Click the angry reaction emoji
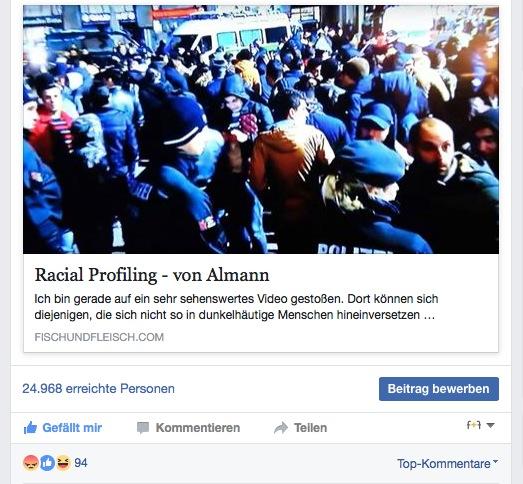 click(31, 463)
